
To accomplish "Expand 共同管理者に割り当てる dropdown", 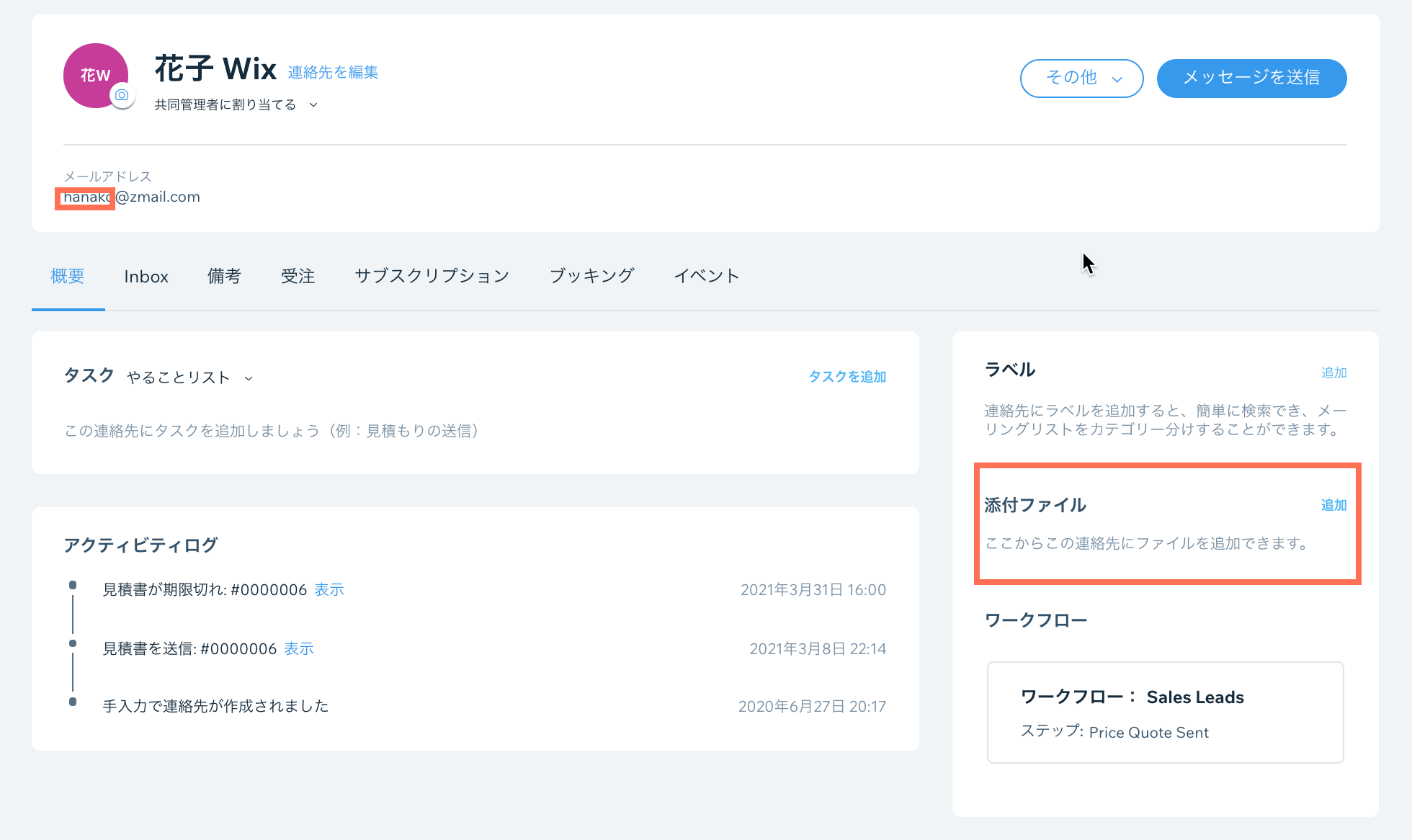I will (x=236, y=105).
